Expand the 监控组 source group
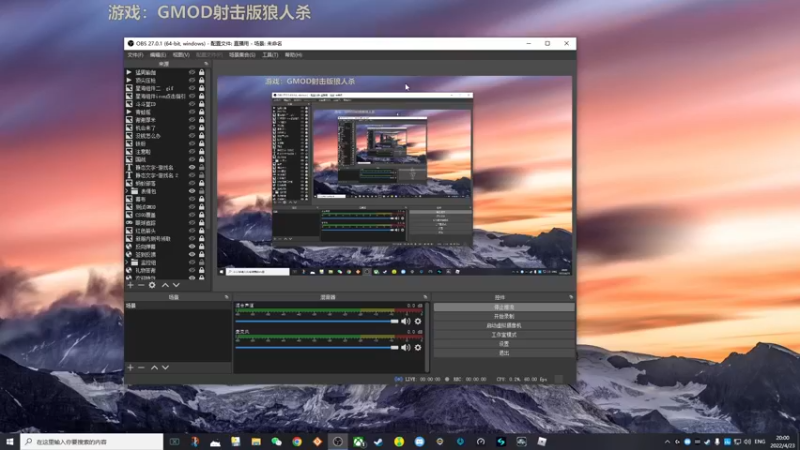The image size is (800, 450). 128,262
